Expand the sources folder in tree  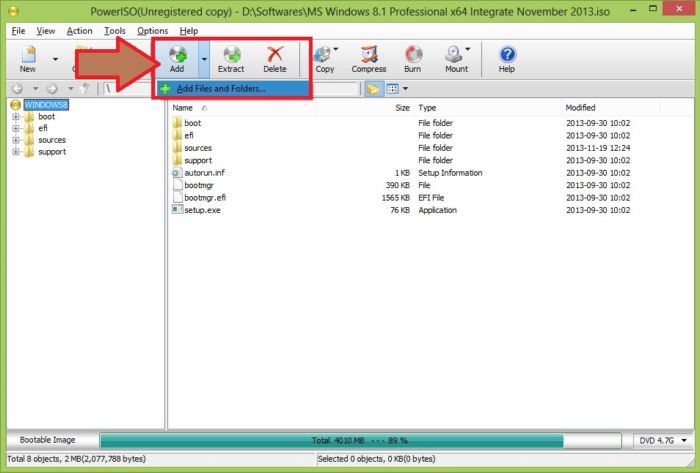point(16,140)
